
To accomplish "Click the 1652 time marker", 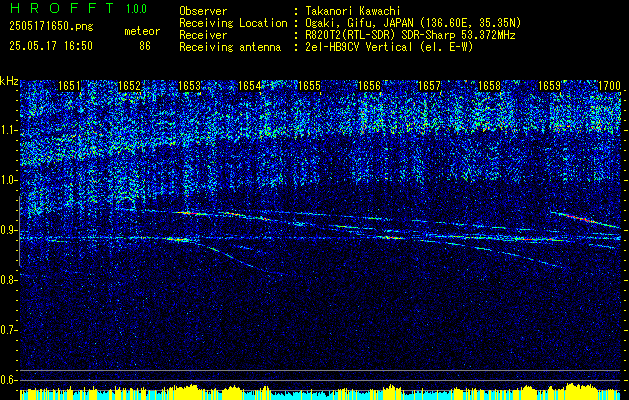I will (129, 86).
